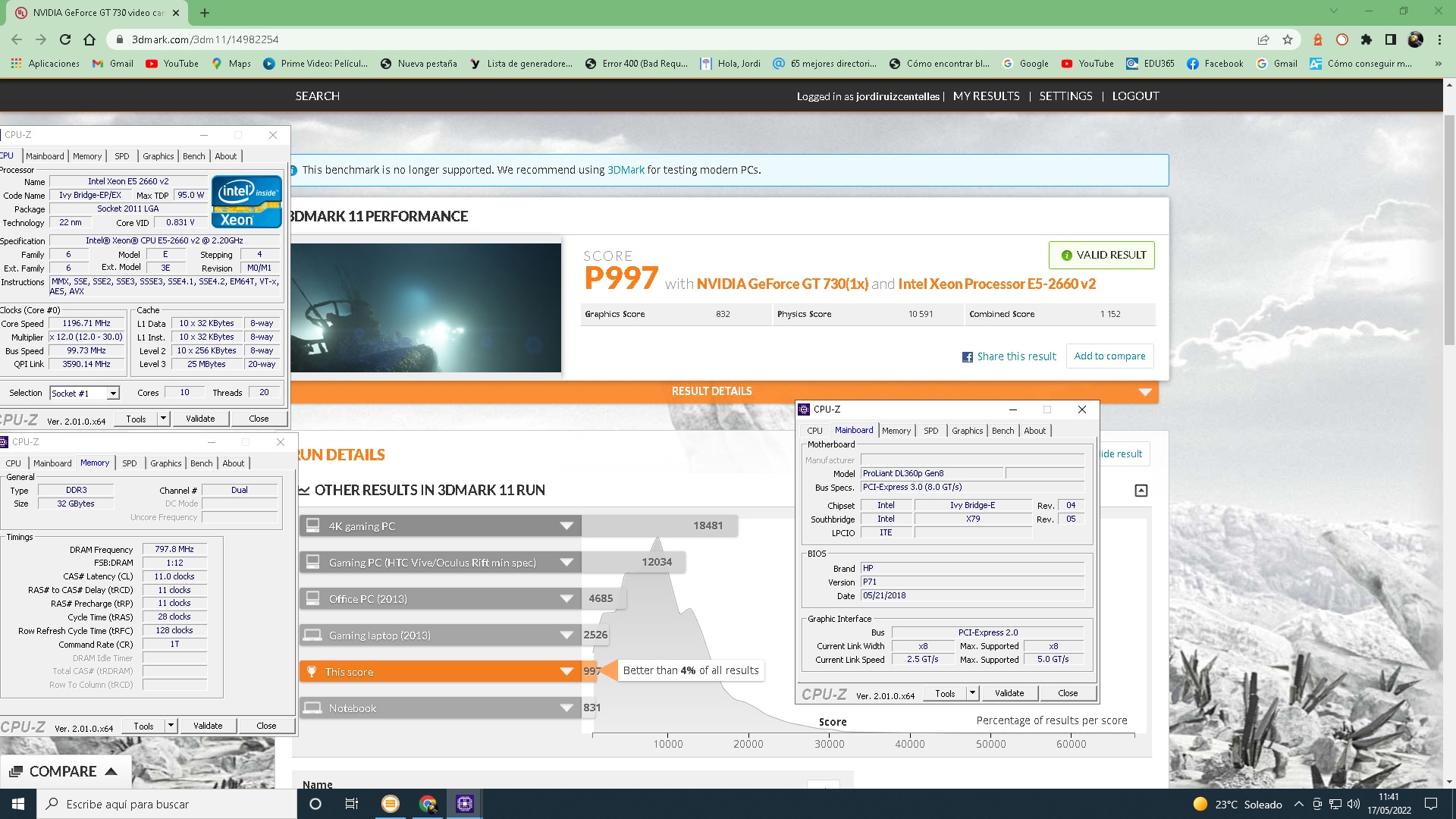Open Memory tab in CPU-Z mainboard window
1456x819 pixels.
(896, 431)
